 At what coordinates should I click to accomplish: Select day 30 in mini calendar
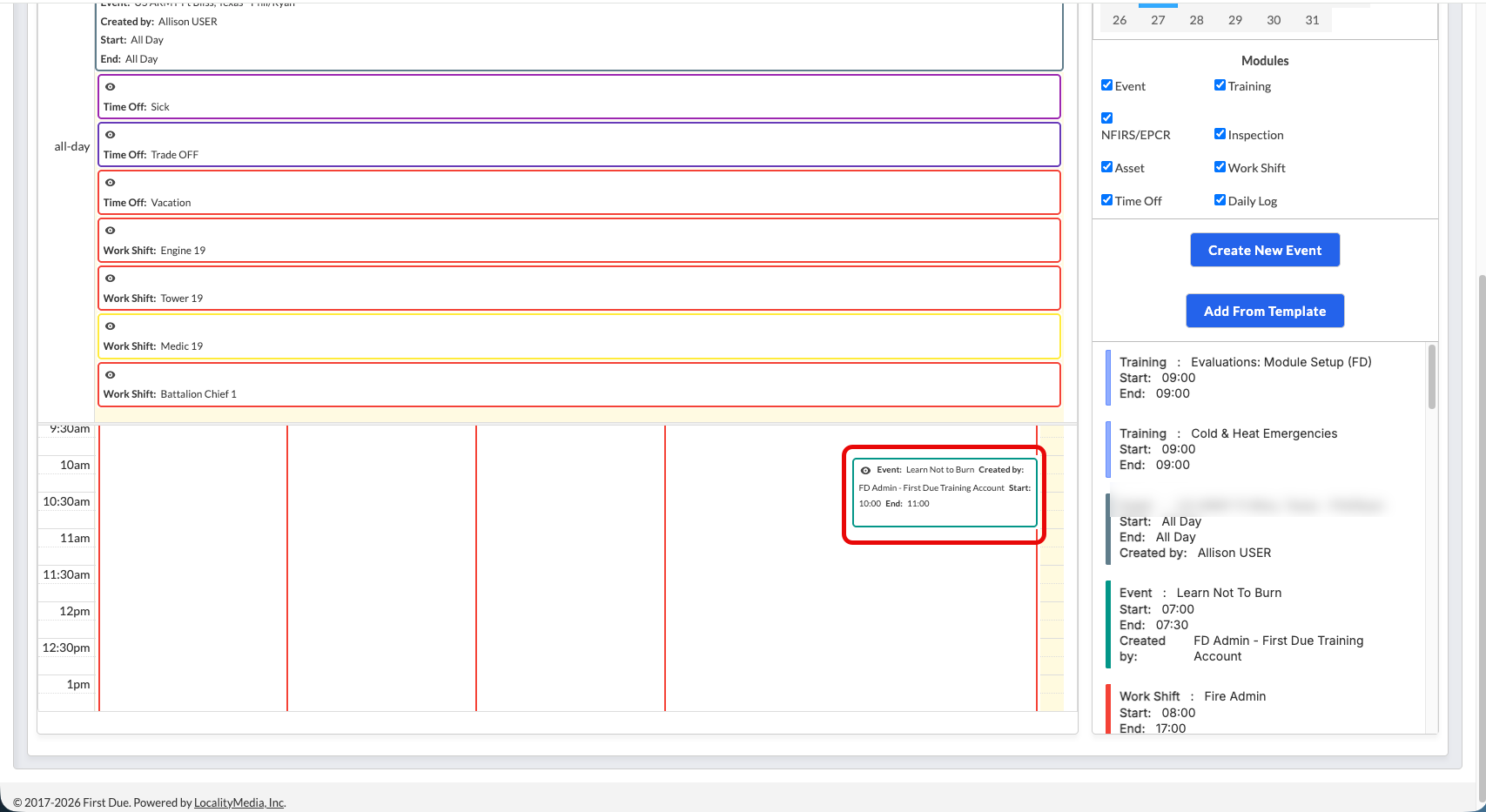tap(1274, 20)
